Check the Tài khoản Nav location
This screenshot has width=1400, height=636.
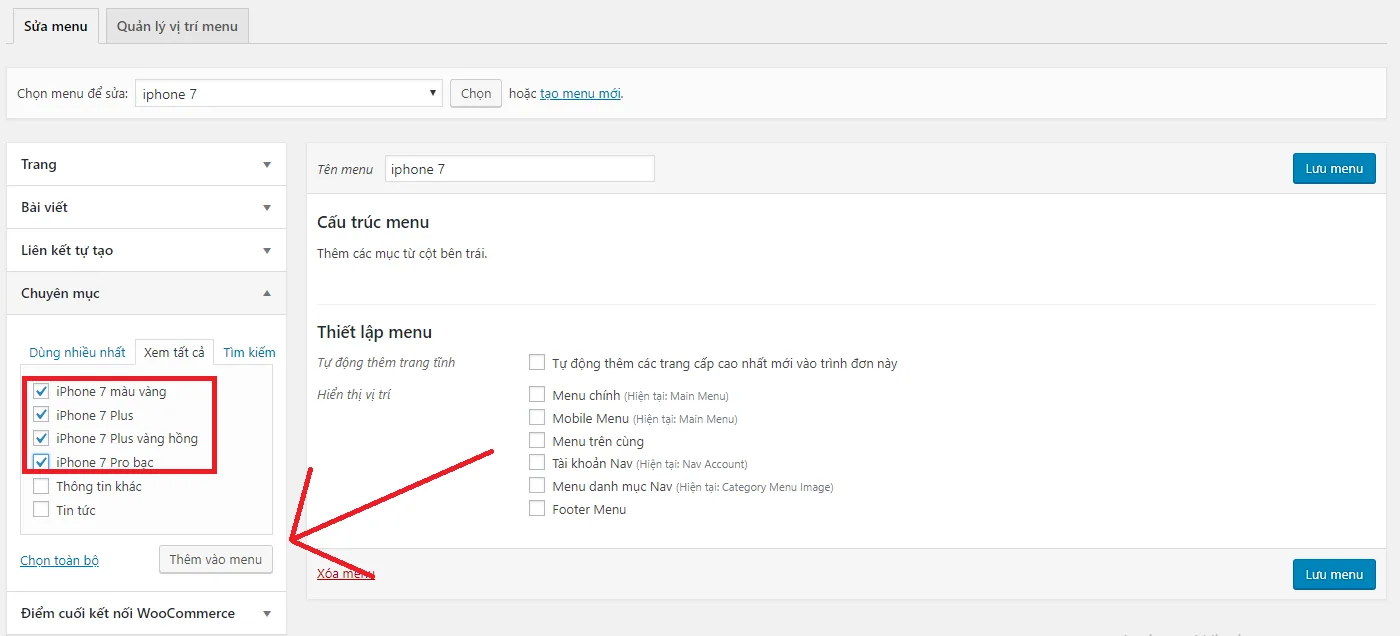pyautogui.click(x=537, y=462)
